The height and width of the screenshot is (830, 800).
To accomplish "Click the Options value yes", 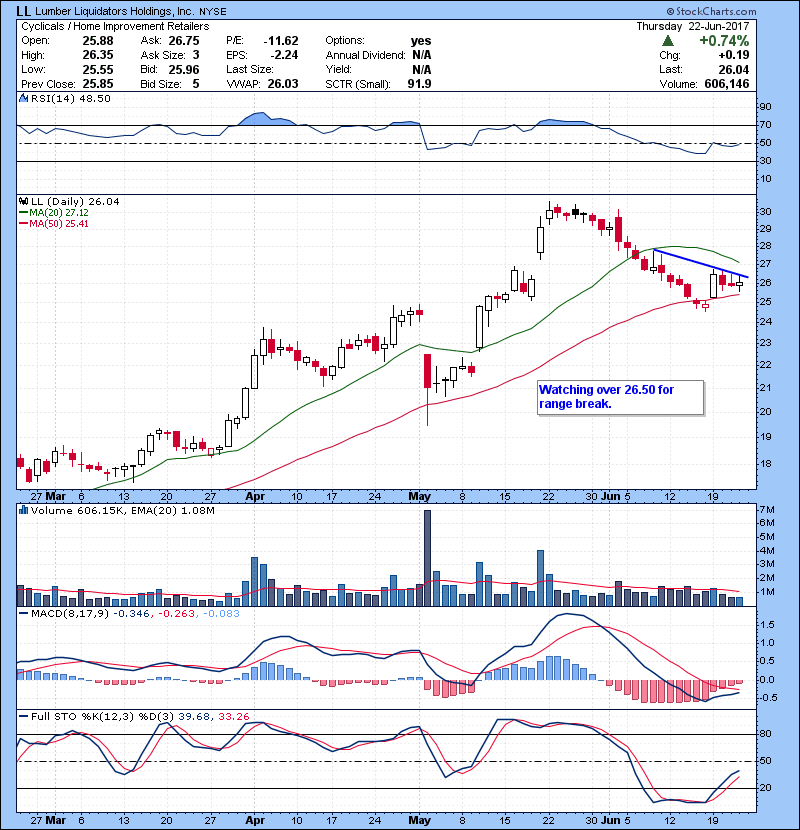I will [421, 41].
